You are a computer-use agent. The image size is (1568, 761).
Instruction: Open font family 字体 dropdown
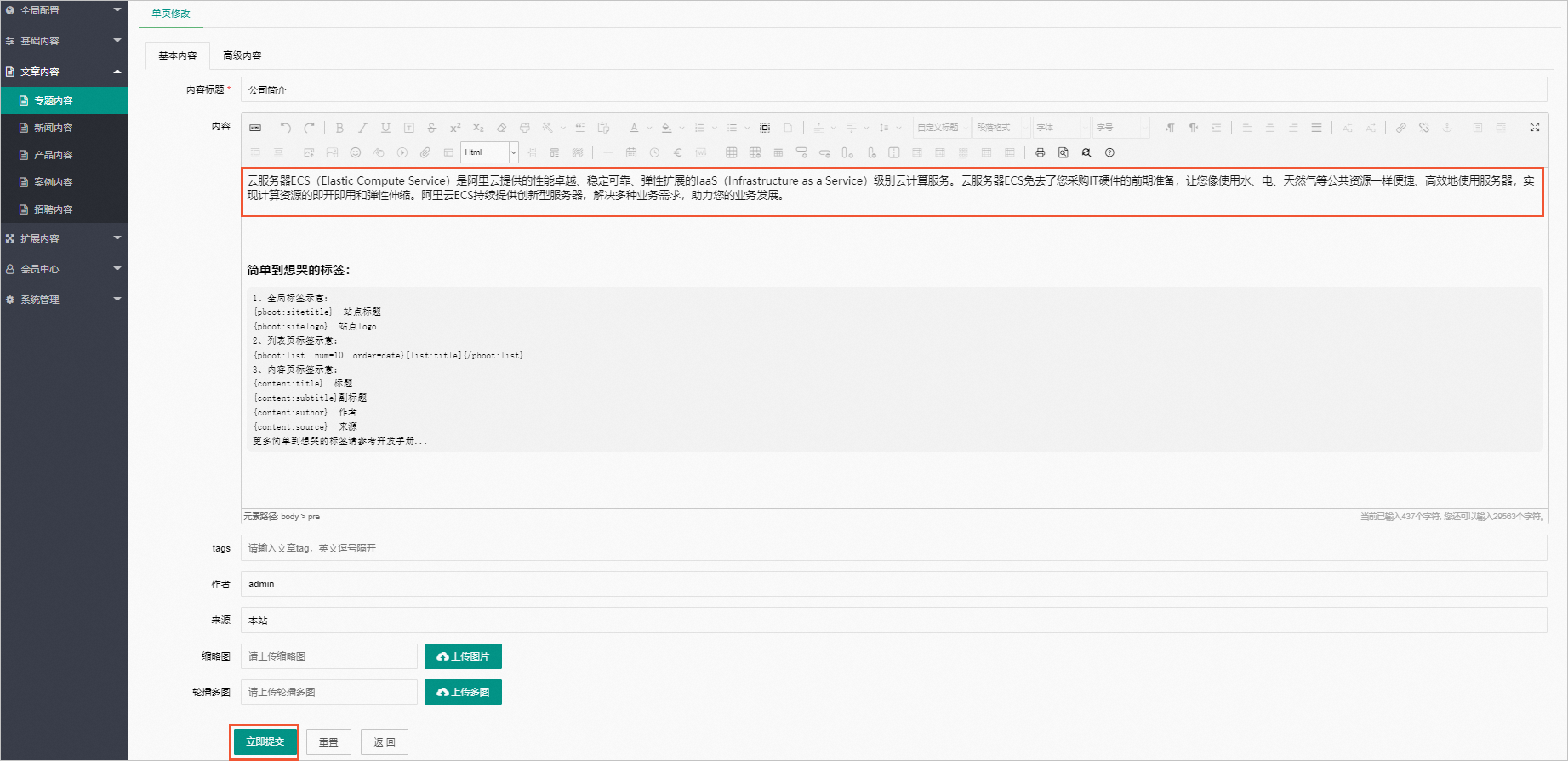(x=1061, y=128)
